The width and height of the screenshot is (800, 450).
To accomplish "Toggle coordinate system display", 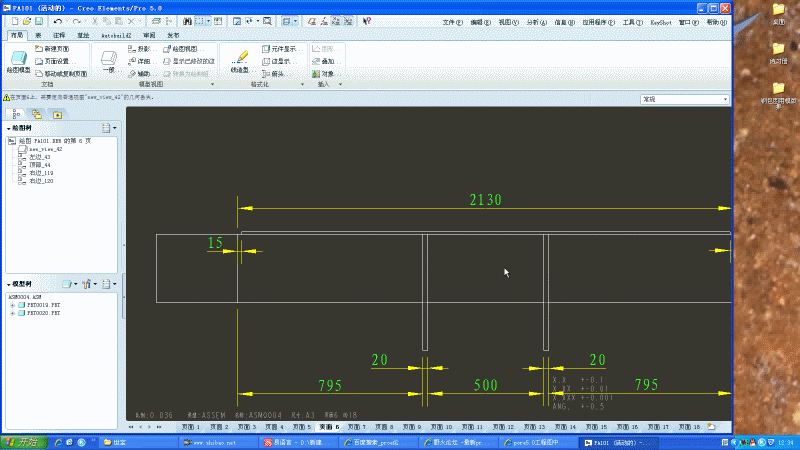I will click(x=348, y=21).
